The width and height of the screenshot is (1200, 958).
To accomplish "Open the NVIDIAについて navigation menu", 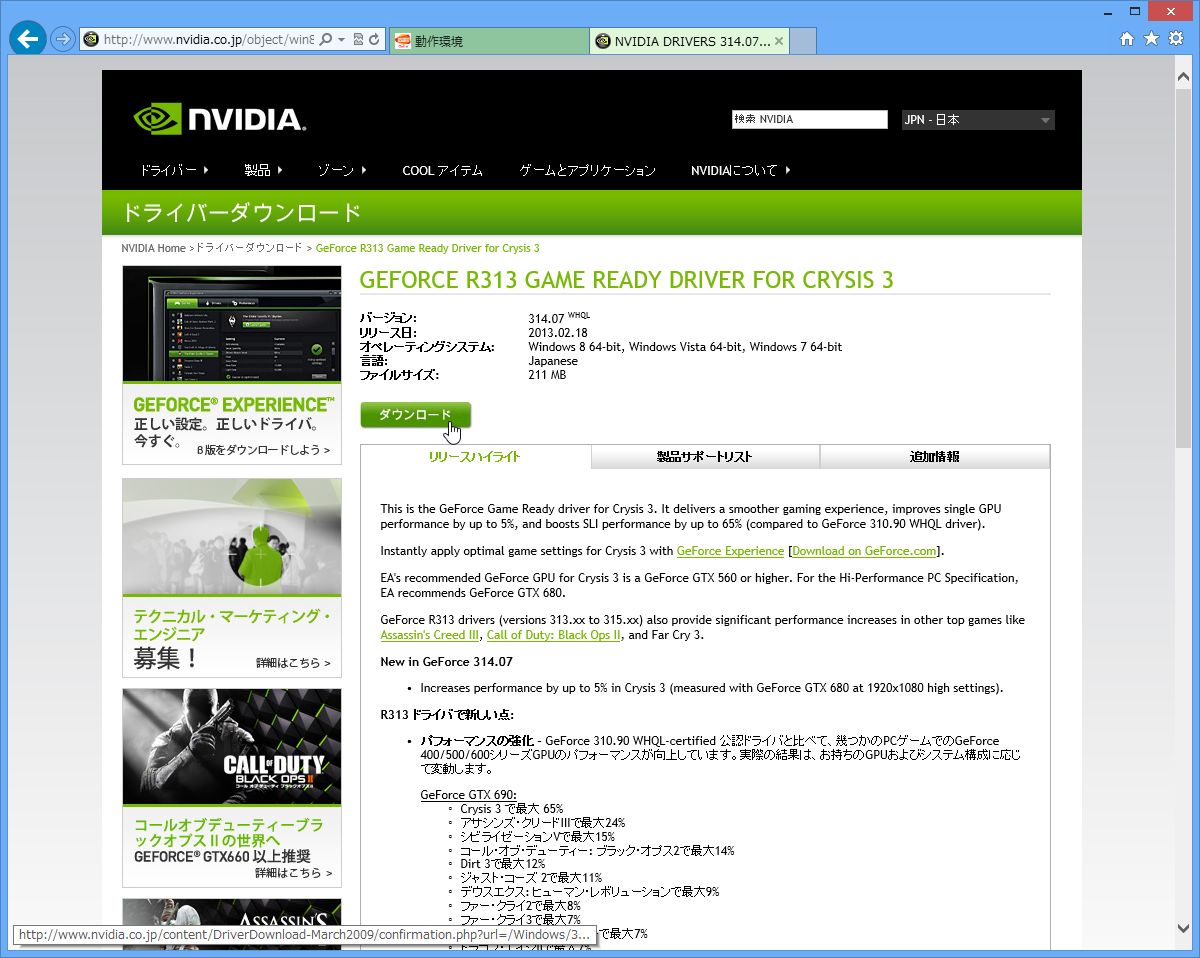I will 740,170.
